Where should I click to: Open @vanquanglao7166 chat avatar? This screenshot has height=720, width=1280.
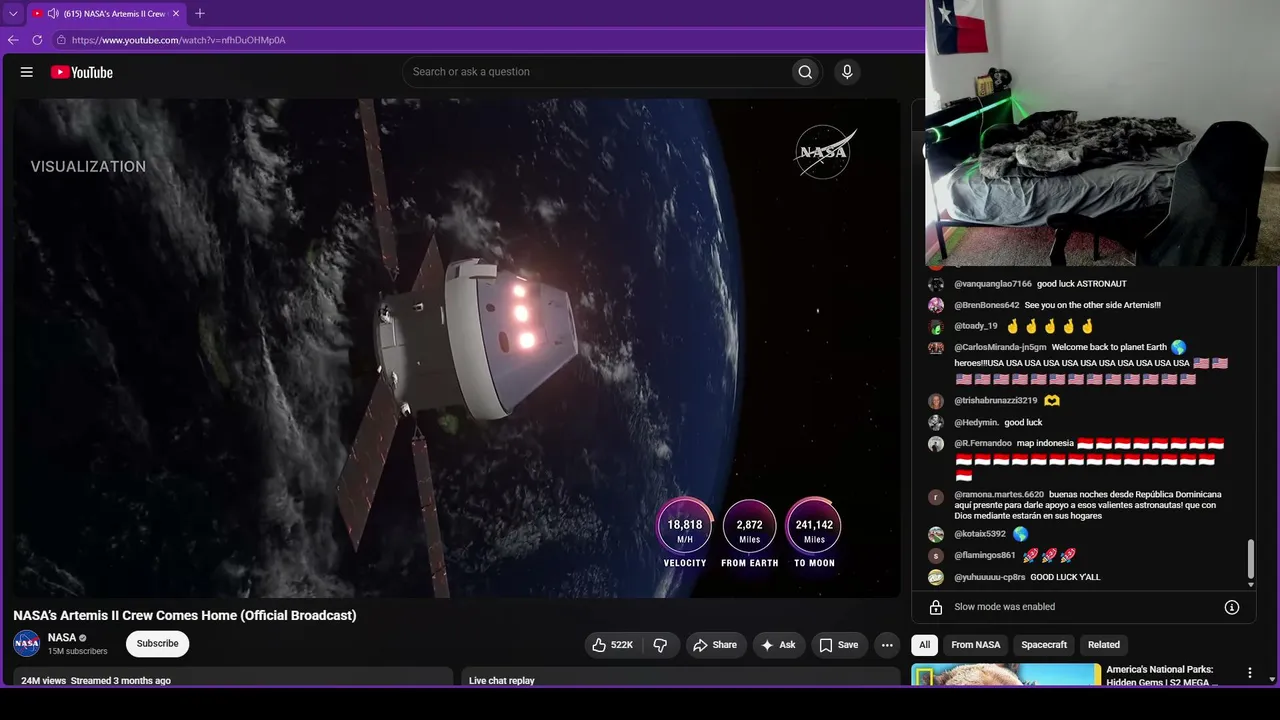coord(936,284)
